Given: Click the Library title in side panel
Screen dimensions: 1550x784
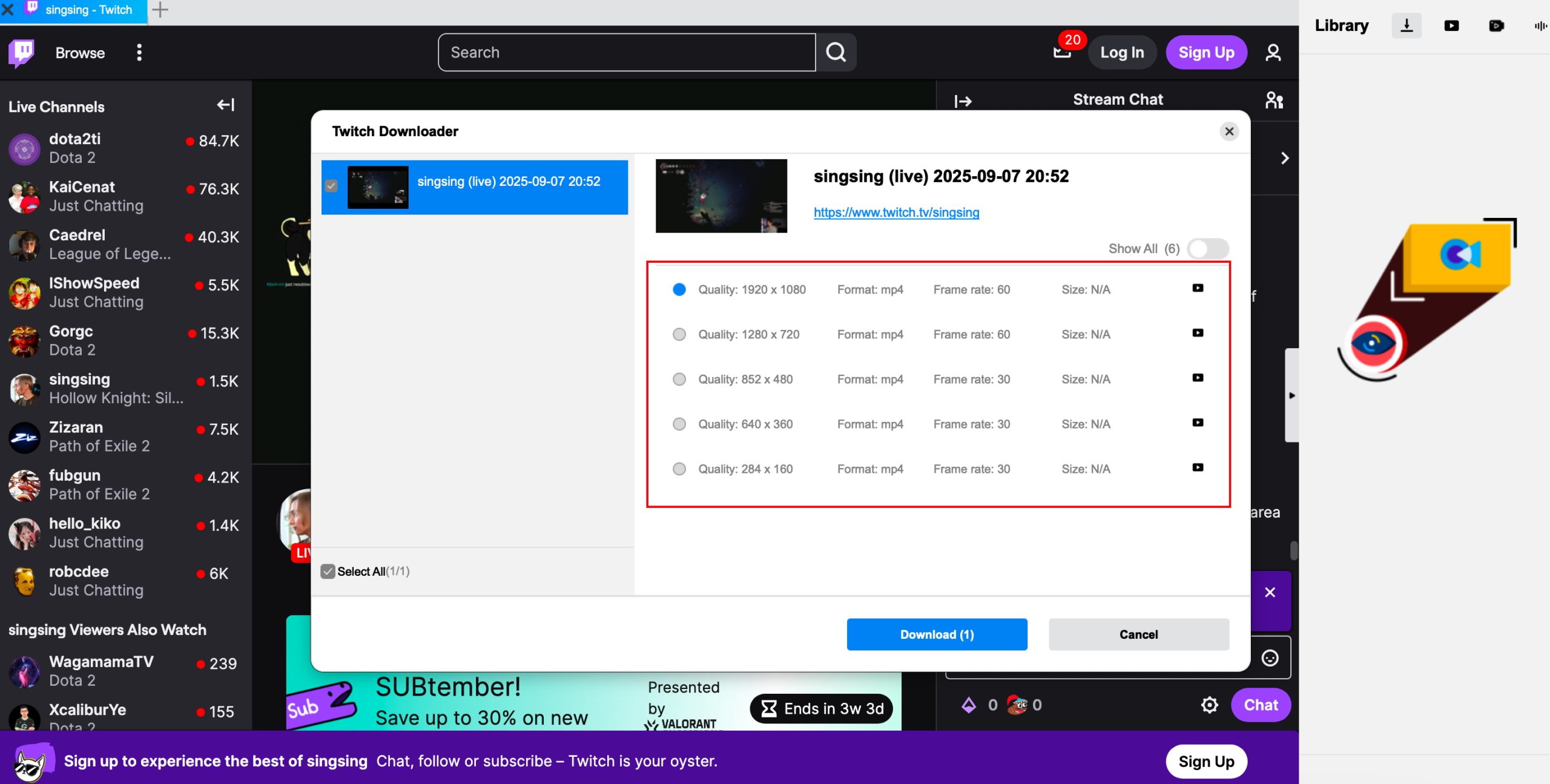Looking at the screenshot, I should (x=1342, y=25).
